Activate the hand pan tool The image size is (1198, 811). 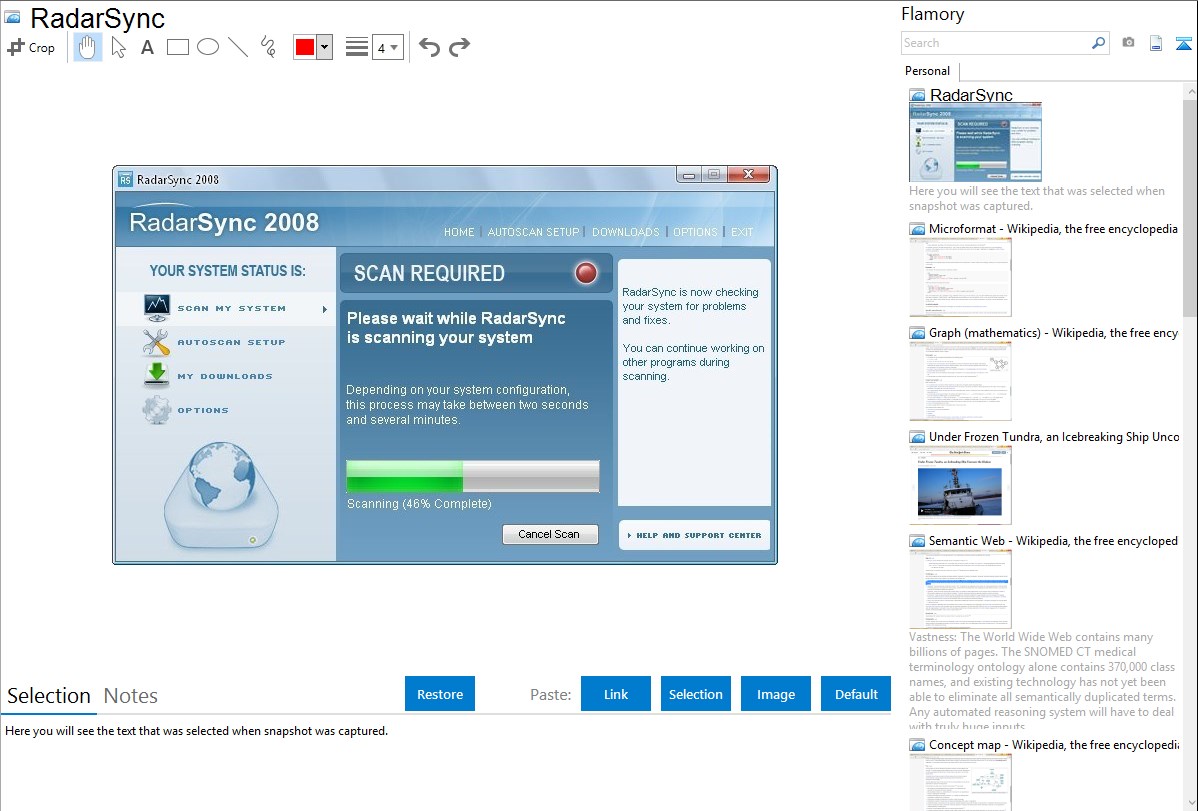pyautogui.click(x=88, y=47)
